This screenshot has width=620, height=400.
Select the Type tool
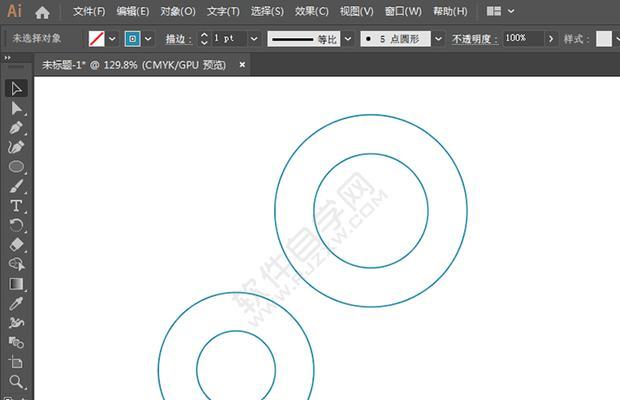(16, 206)
